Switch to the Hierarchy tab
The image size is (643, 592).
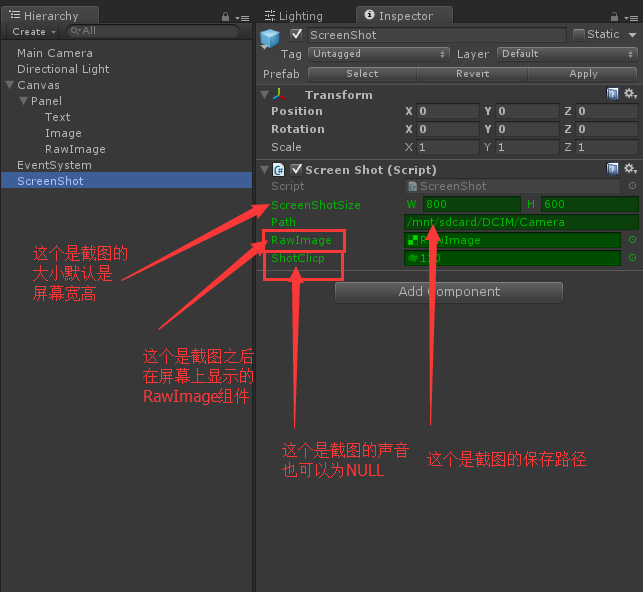49,16
